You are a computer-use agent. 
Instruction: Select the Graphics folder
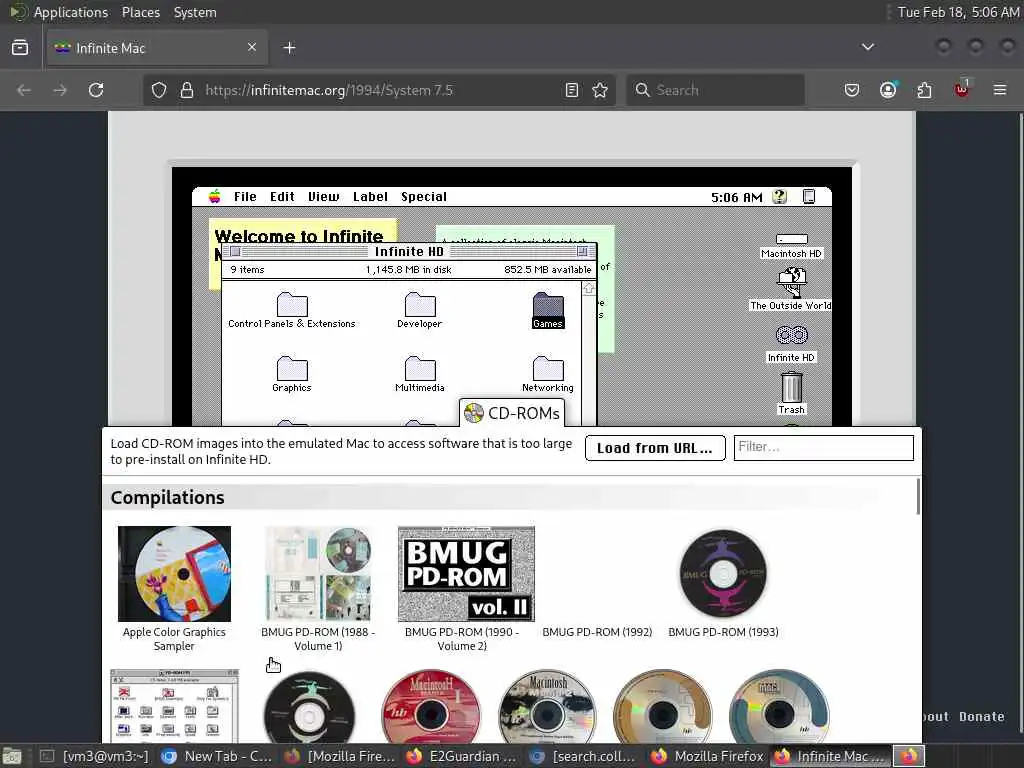[292, 374]
